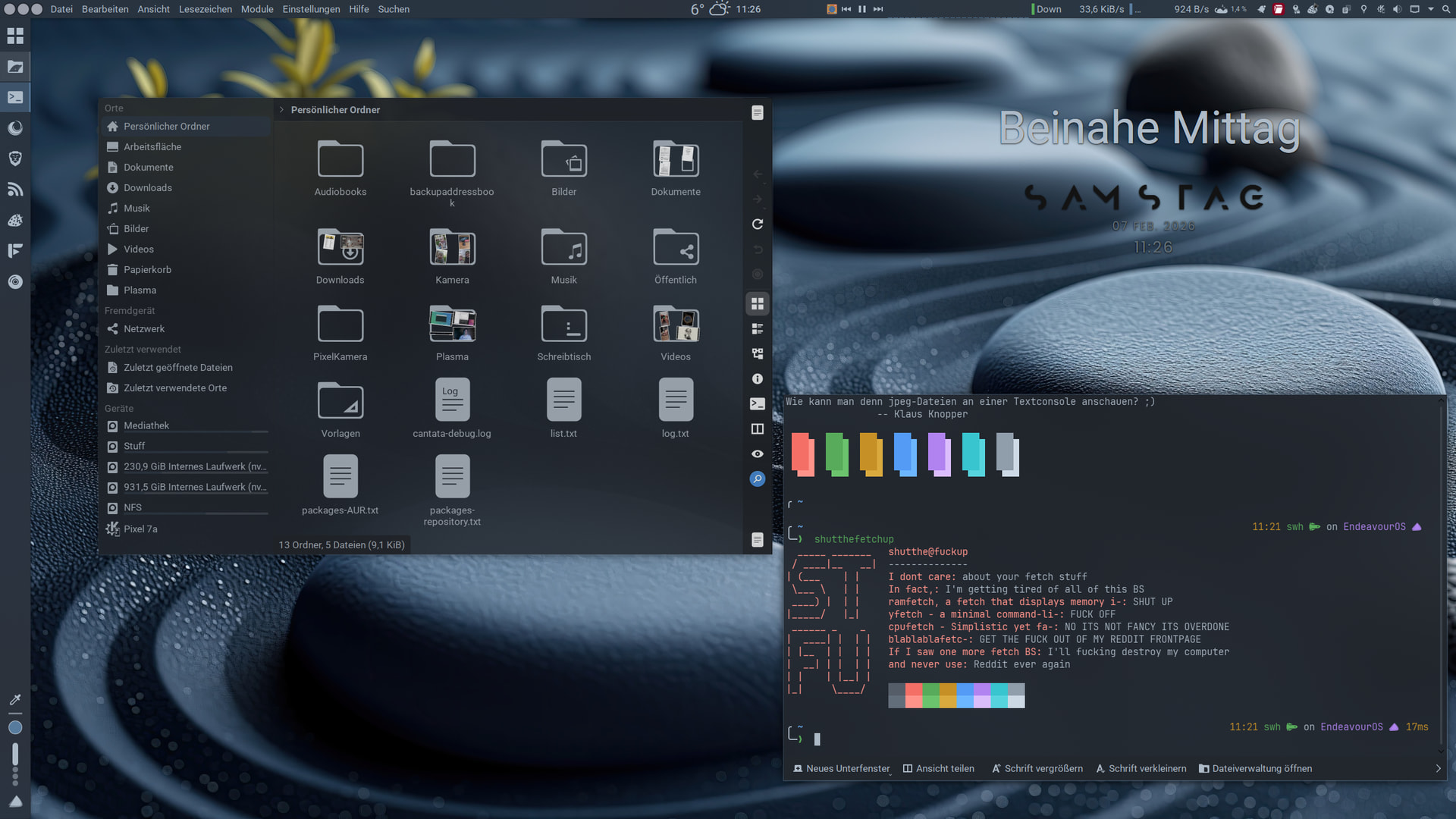Viewport: 1456px width, 819px height.
Task: Launch the Brave browser from the dock
Action: coord(15,158)
